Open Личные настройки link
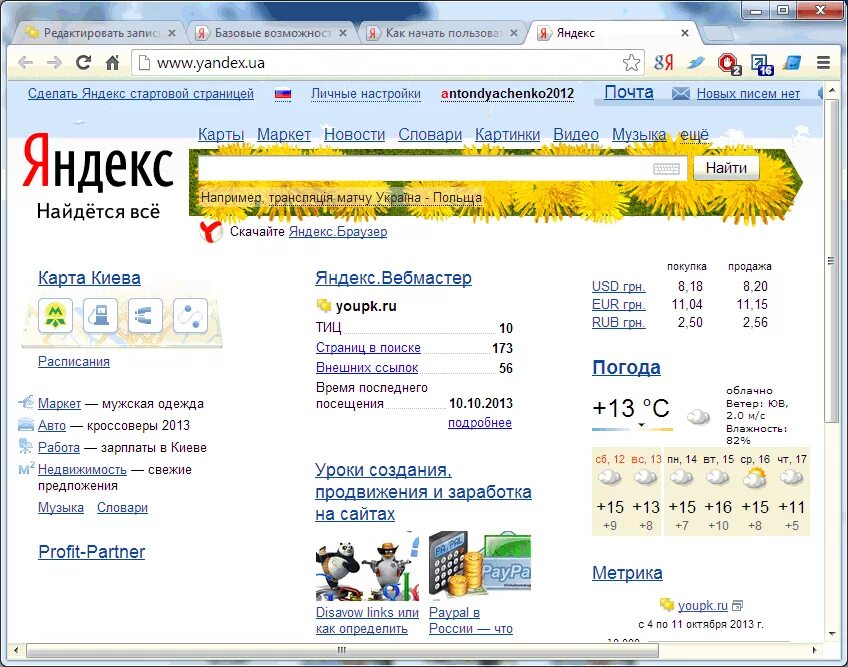The width and height of the screenshot is (848, 667). tap(366, 94)
